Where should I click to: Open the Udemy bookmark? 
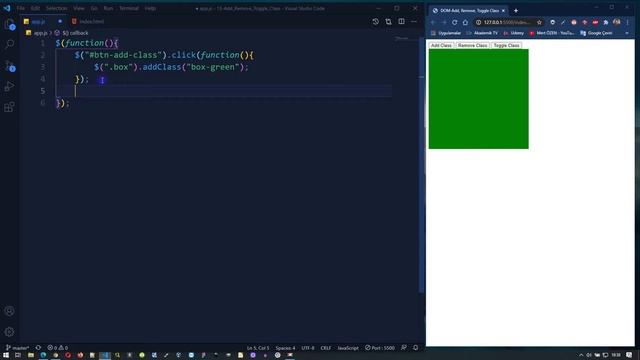point(513,33)
